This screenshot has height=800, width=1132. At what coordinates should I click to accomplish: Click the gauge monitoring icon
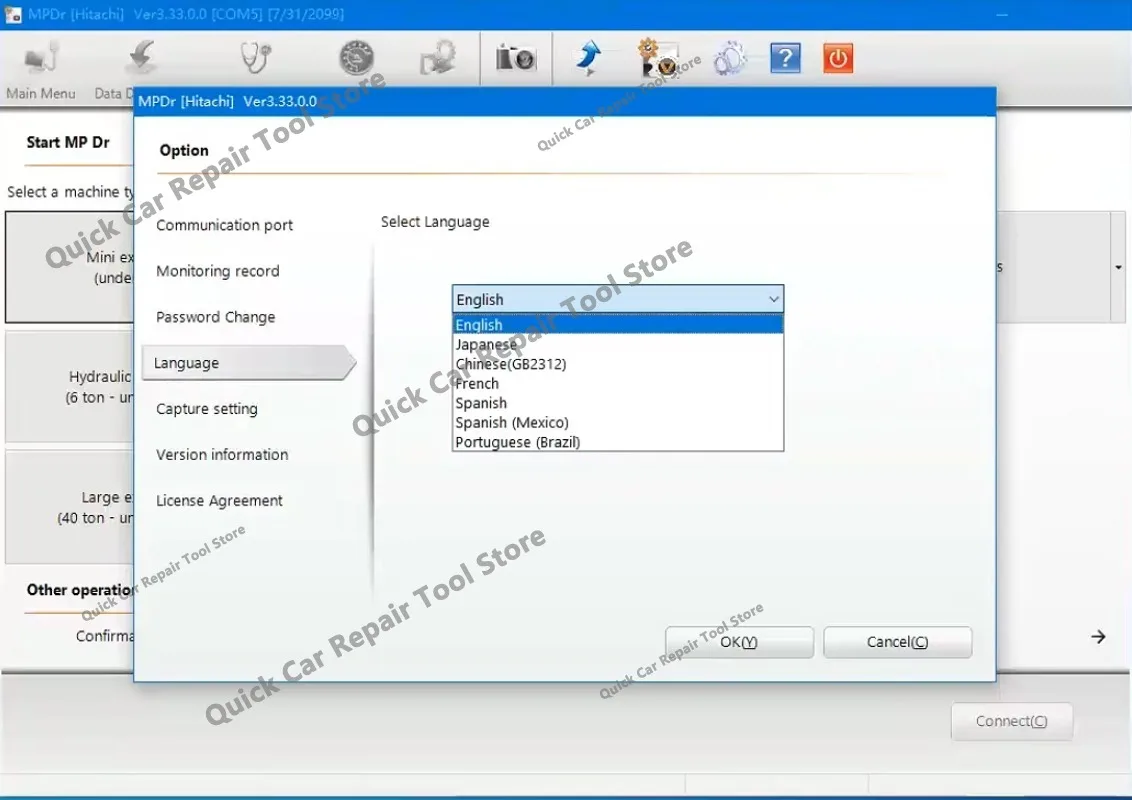point(357,58)
